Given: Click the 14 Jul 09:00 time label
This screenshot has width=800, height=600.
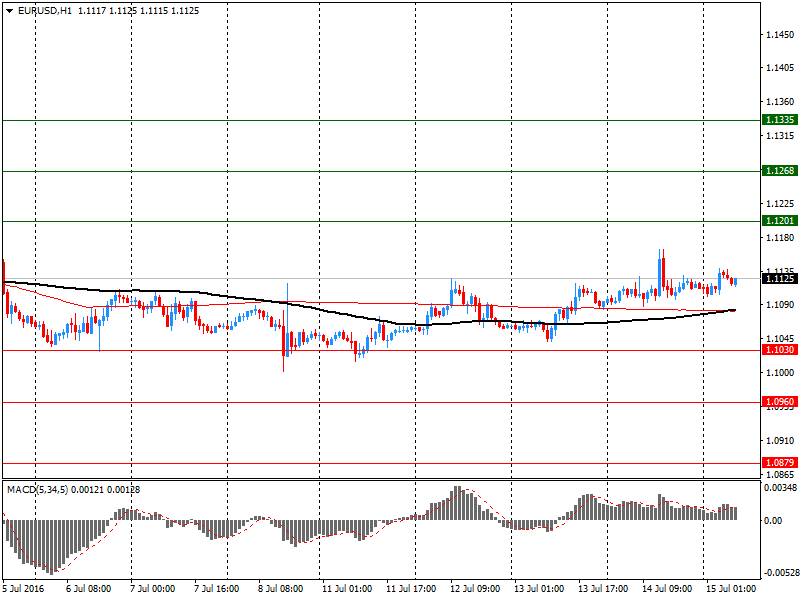Looking at the screenshot, I should click(667, 589).
